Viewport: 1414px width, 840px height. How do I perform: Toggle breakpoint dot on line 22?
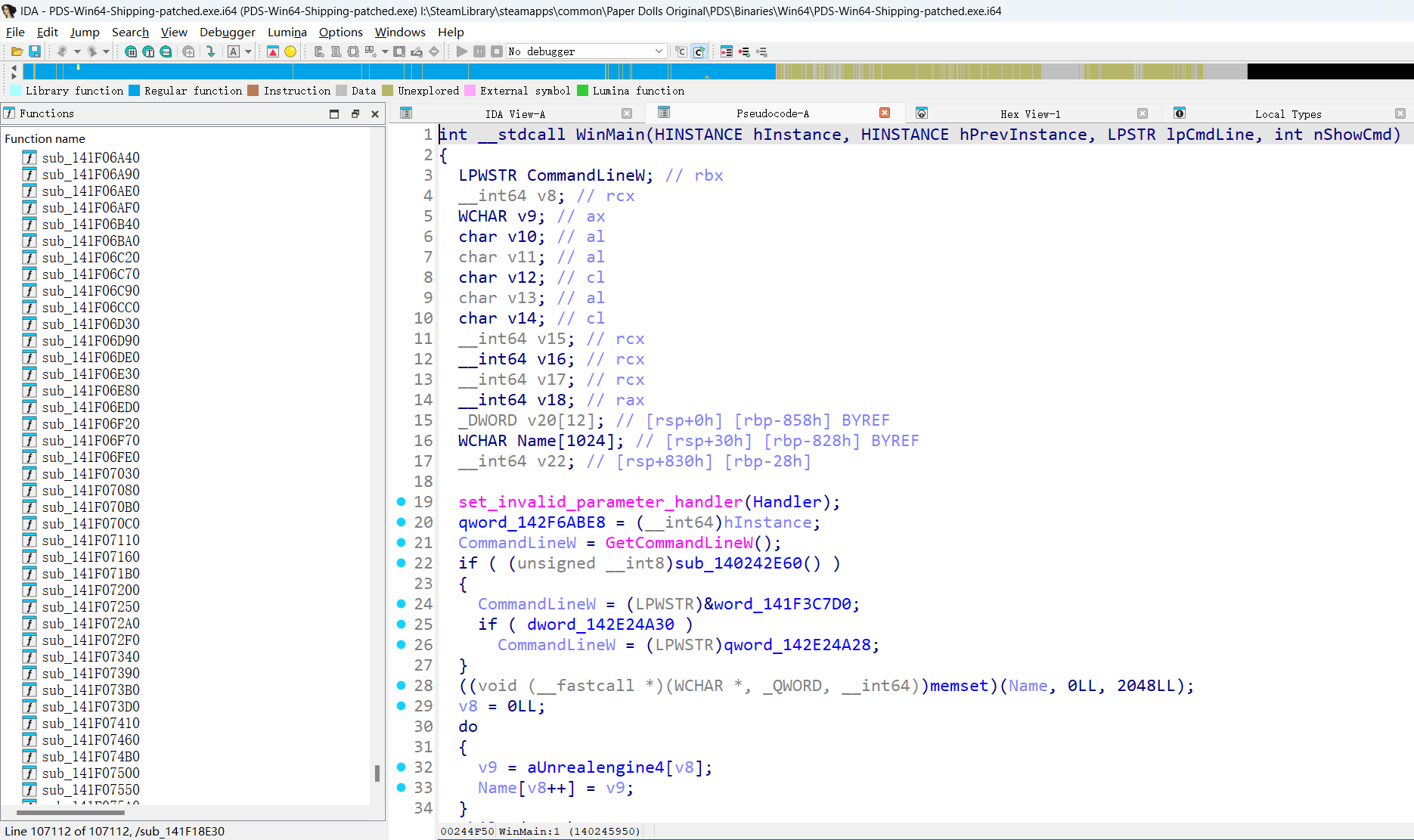402,563
